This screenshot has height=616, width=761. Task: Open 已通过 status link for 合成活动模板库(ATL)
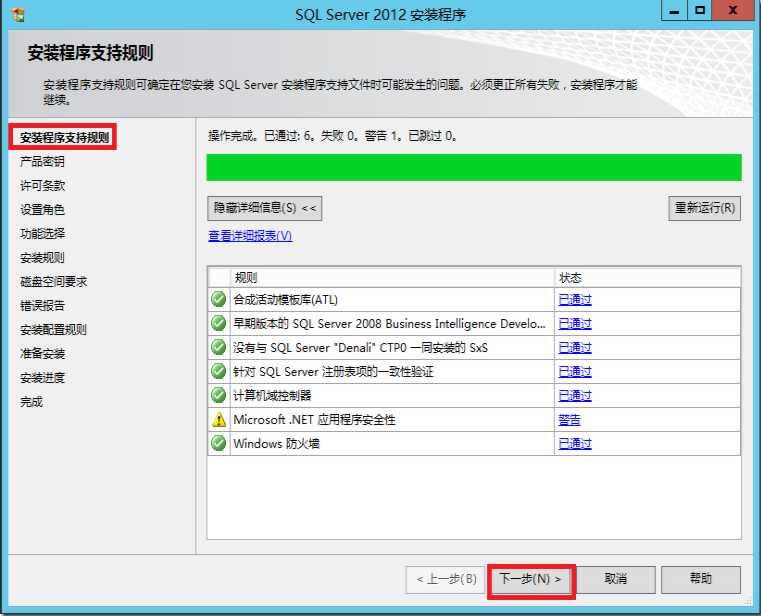[x=575, y=300]
